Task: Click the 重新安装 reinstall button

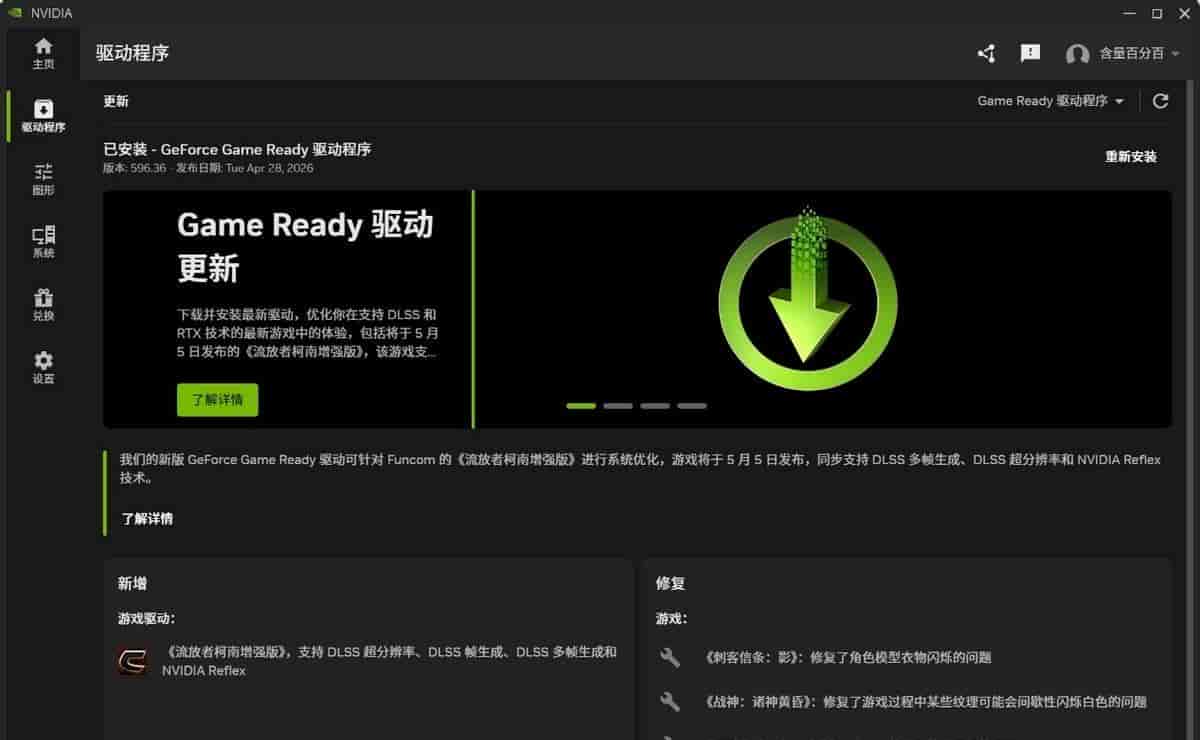Action: point(1130,157)
